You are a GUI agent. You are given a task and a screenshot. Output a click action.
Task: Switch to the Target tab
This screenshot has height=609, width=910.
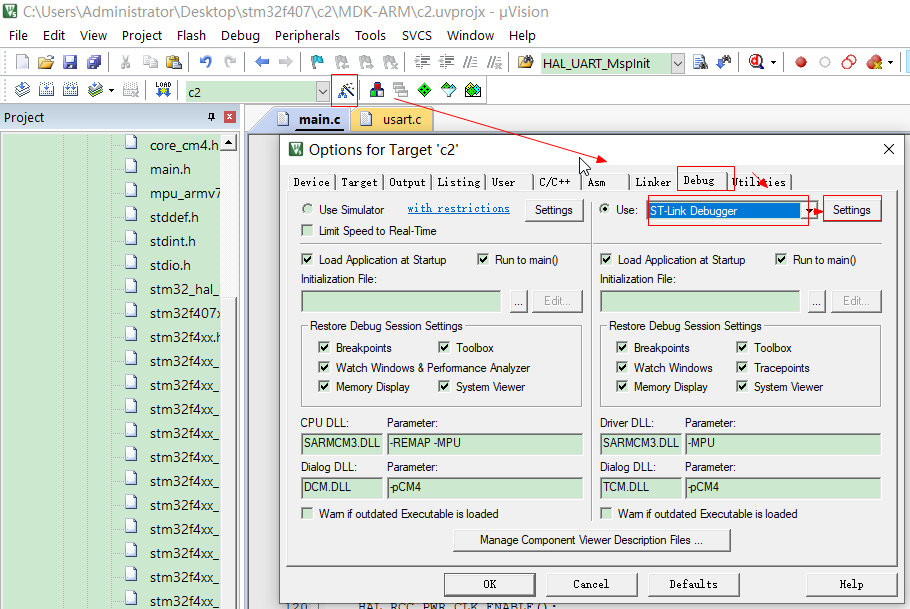click(359, 182)
